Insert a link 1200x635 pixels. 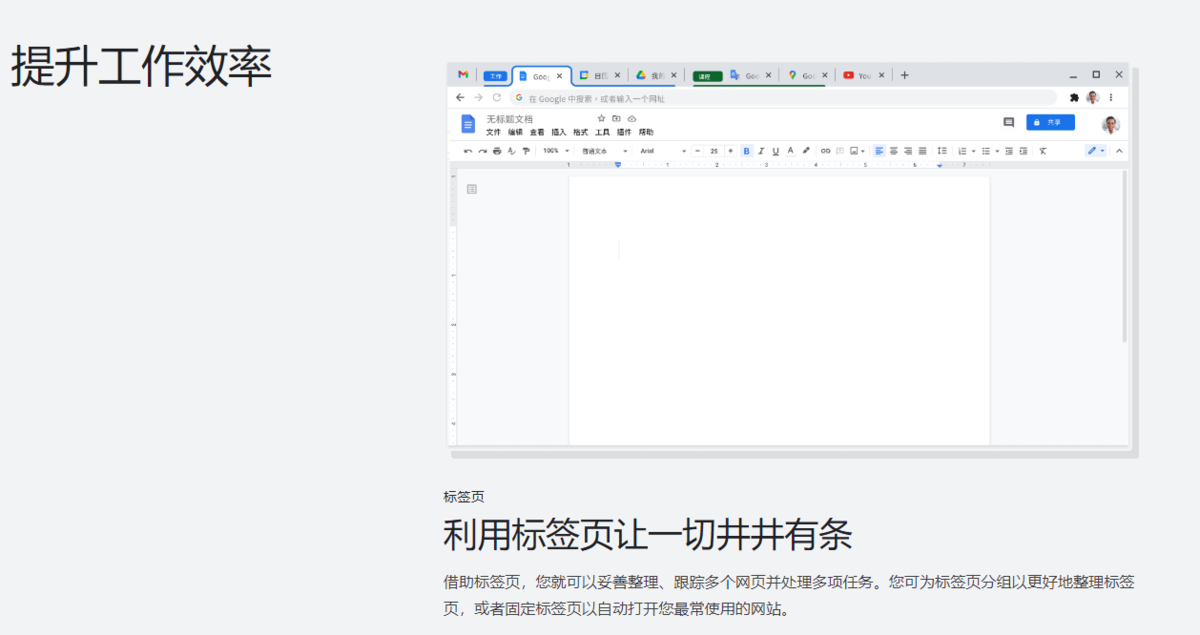tap(825, 151)
